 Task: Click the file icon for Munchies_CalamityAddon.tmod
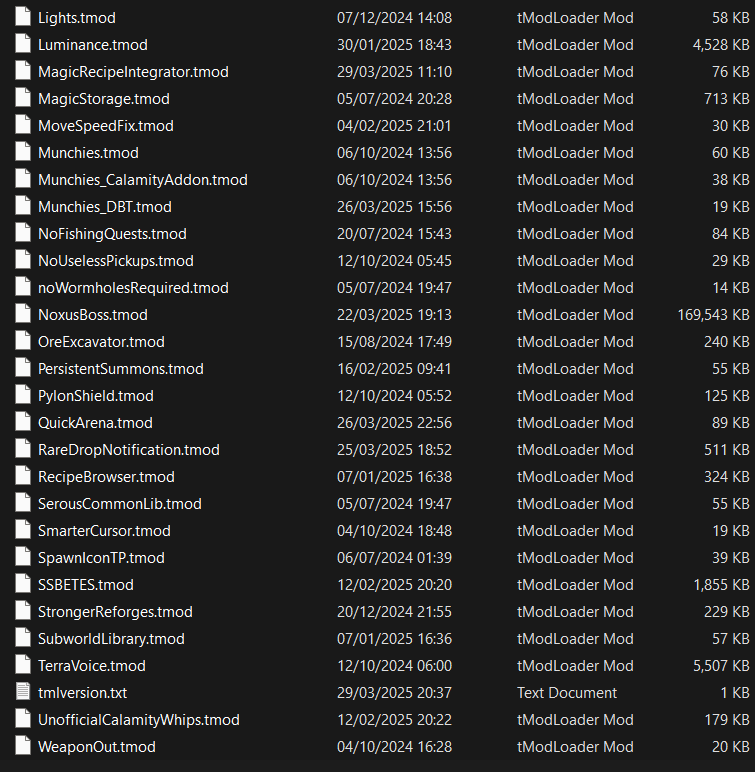tap(23, 179)
